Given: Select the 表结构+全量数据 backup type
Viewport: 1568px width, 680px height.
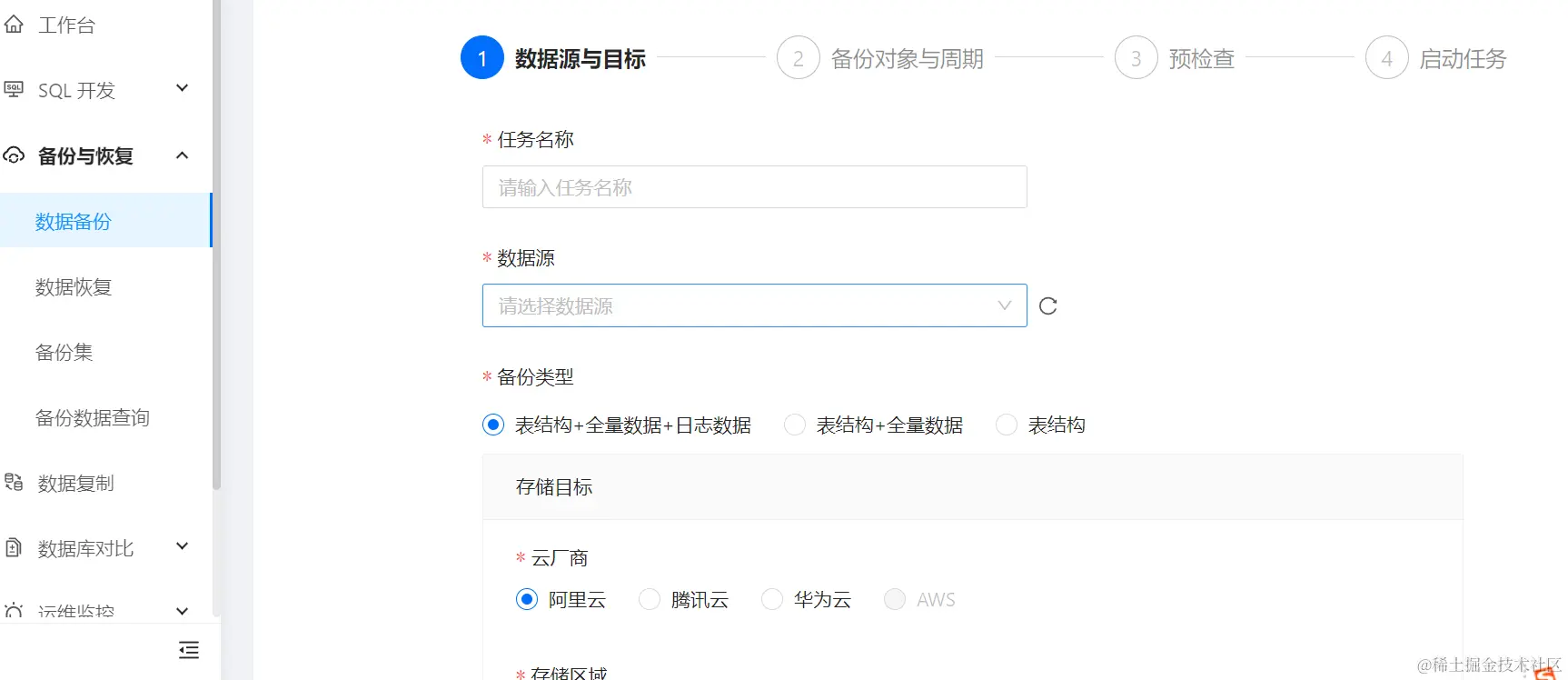Looking at the screenshot, I should [795, 425].
